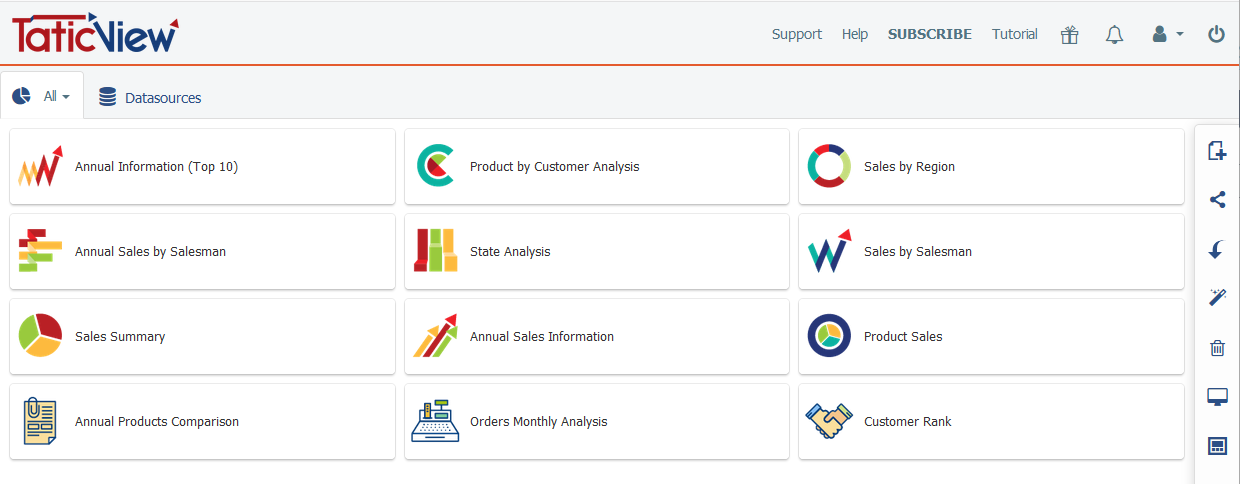Click the new document icon in right sidebar
The height and width of the screenshot is (484, 1240).
click(1217, 151)
